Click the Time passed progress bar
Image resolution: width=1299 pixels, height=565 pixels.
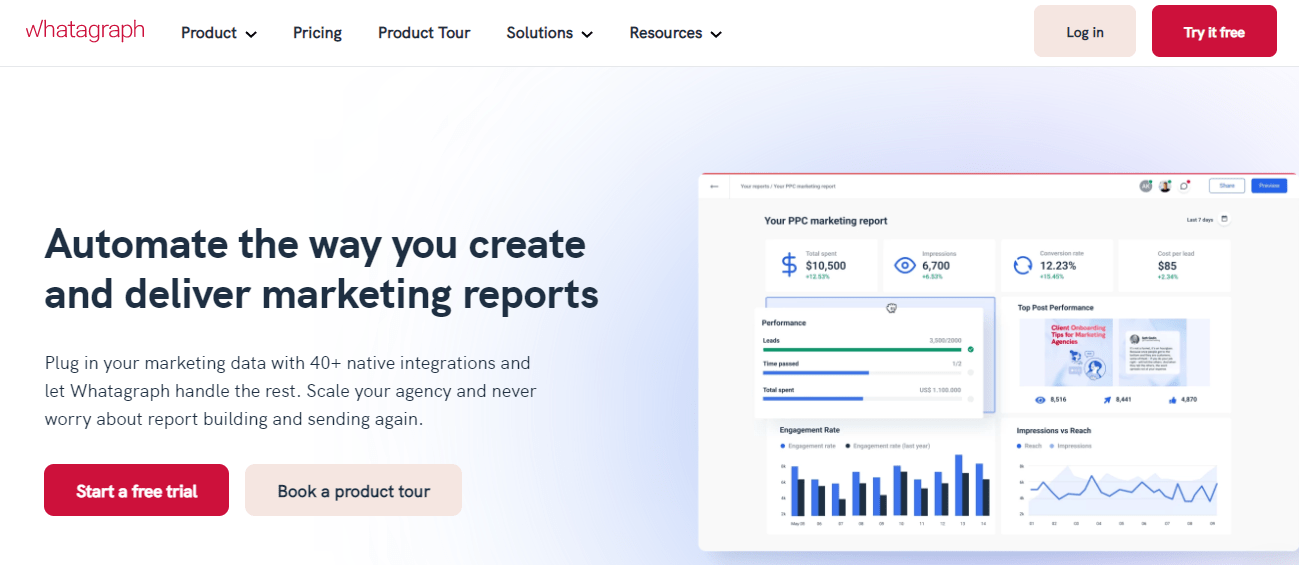[862, 373]
